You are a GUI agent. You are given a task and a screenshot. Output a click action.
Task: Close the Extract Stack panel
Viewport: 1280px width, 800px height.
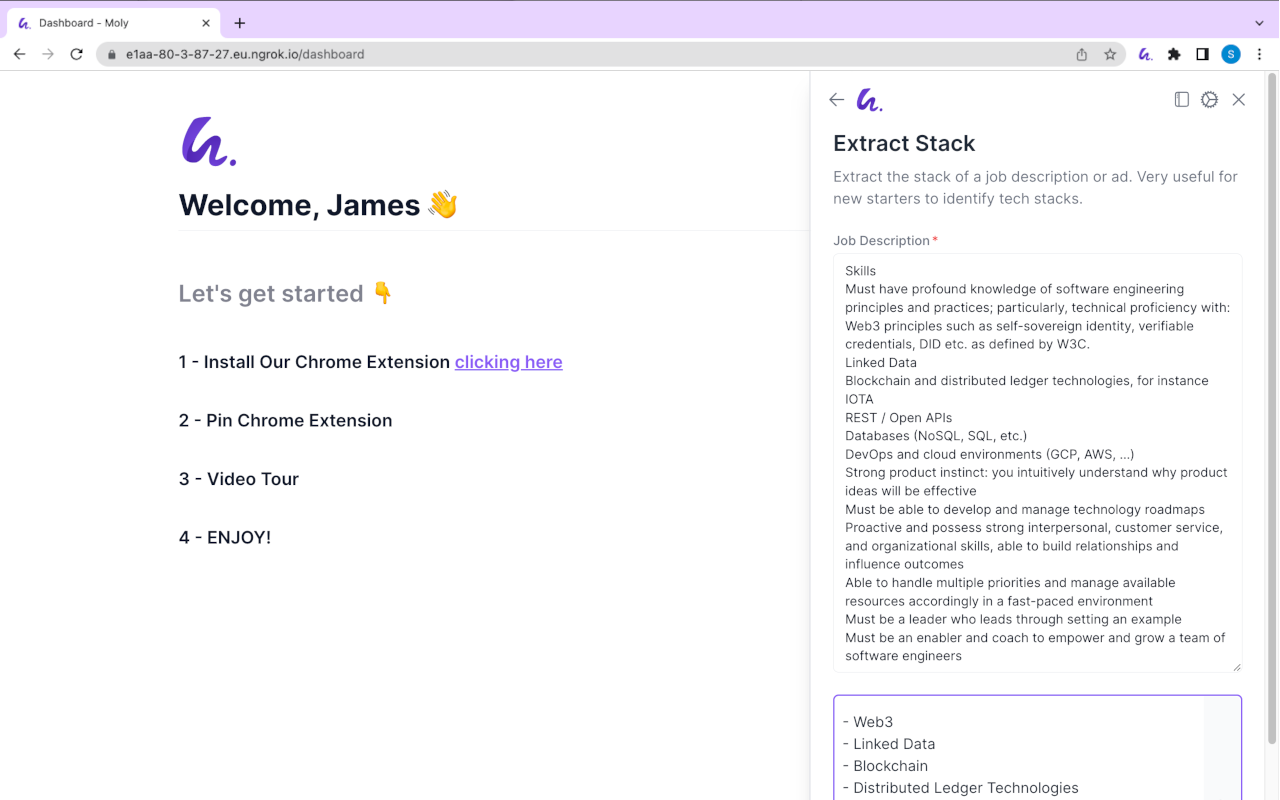1239,100
